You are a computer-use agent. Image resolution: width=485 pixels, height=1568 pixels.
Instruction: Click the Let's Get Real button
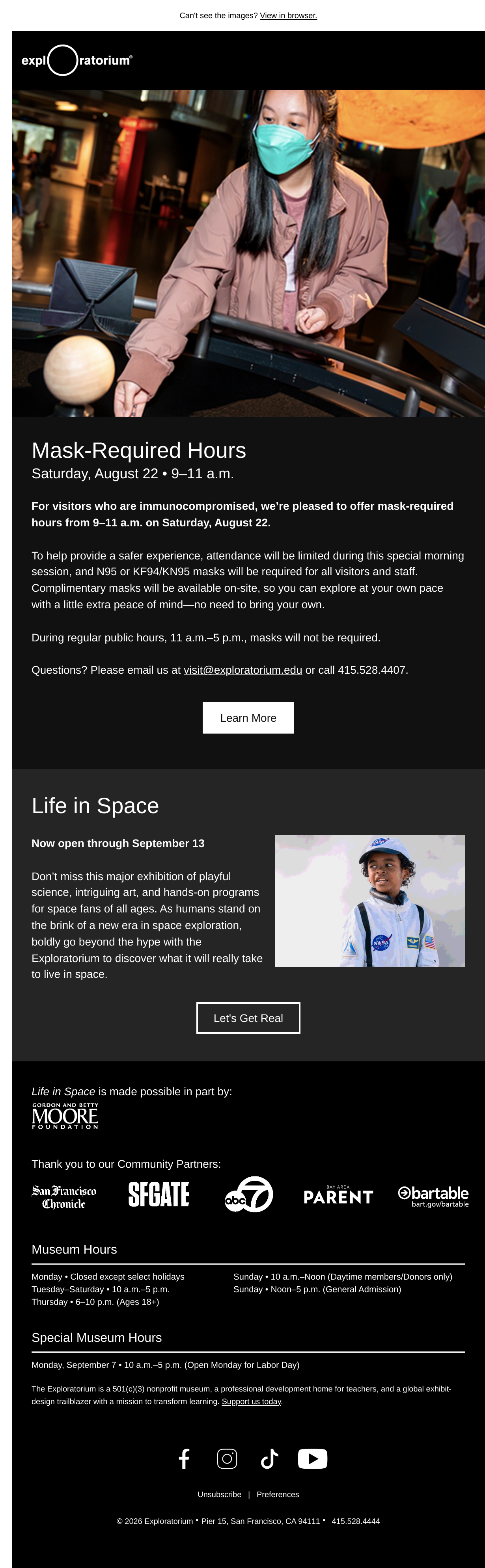coord(248,1018)
